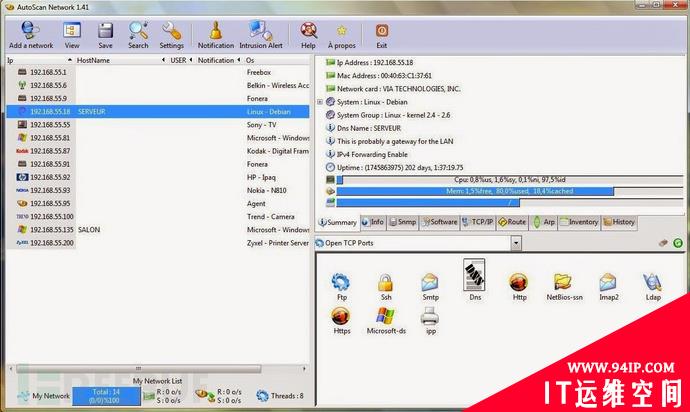
Task: Select host 192.168.55.92 HP Ipaq
Action: 158,177
